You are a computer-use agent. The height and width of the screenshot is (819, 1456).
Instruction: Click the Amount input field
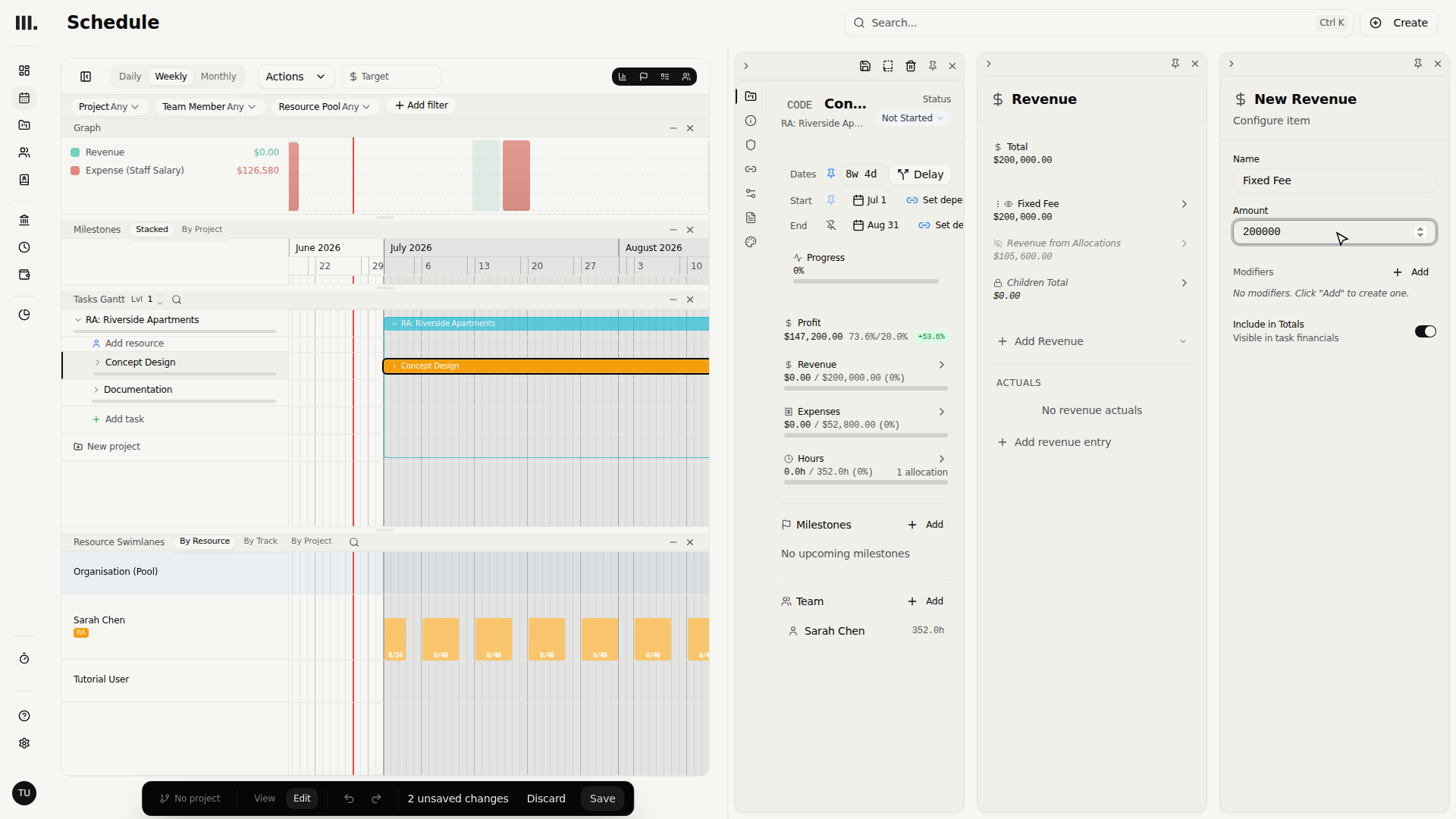(1335, 232)
